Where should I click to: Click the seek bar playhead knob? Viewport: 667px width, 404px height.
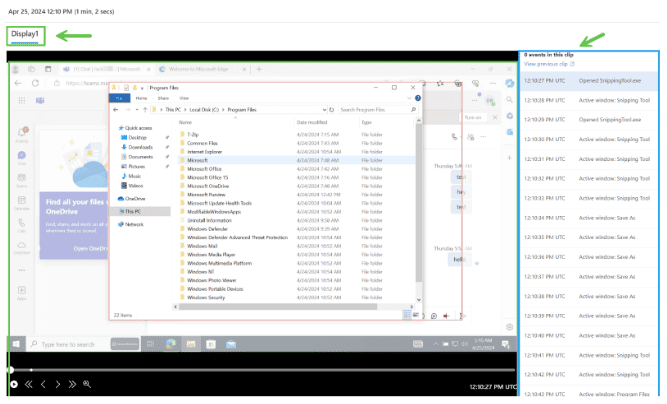coord(11,370)
